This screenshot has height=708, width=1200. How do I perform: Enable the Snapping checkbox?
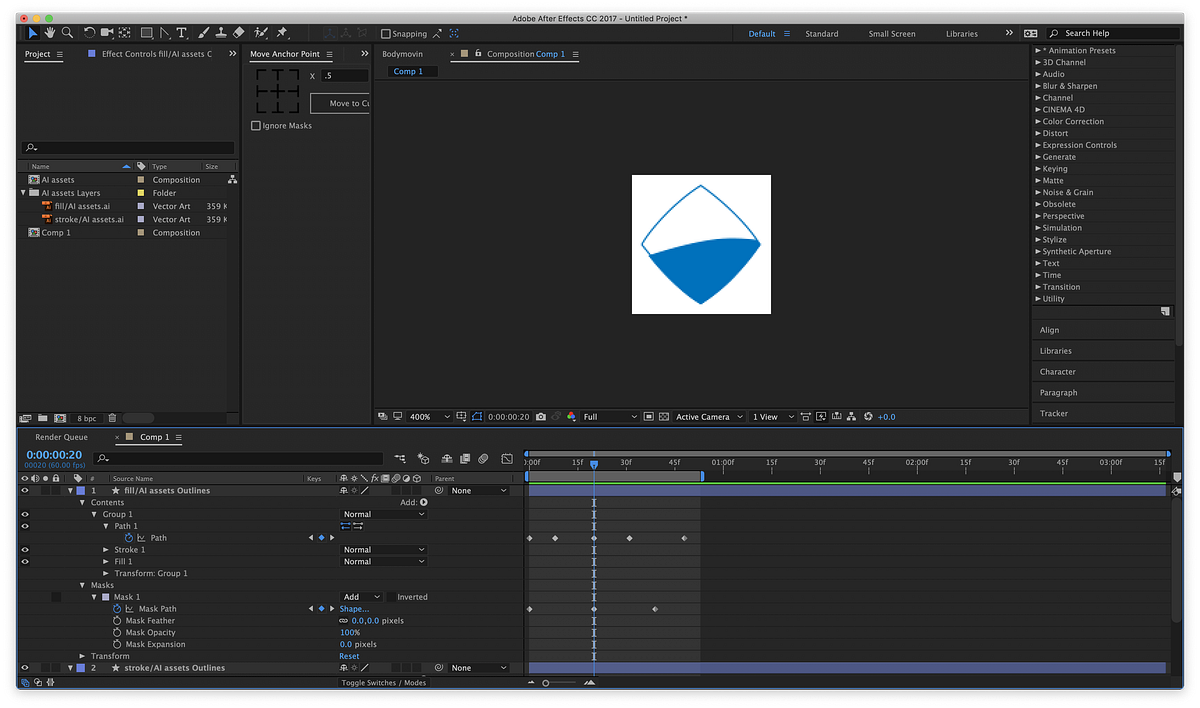386,34
